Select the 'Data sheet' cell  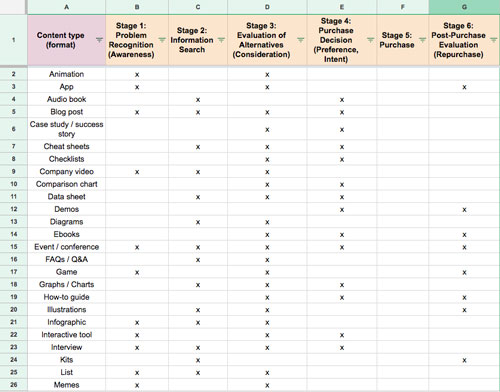[66, 197]
